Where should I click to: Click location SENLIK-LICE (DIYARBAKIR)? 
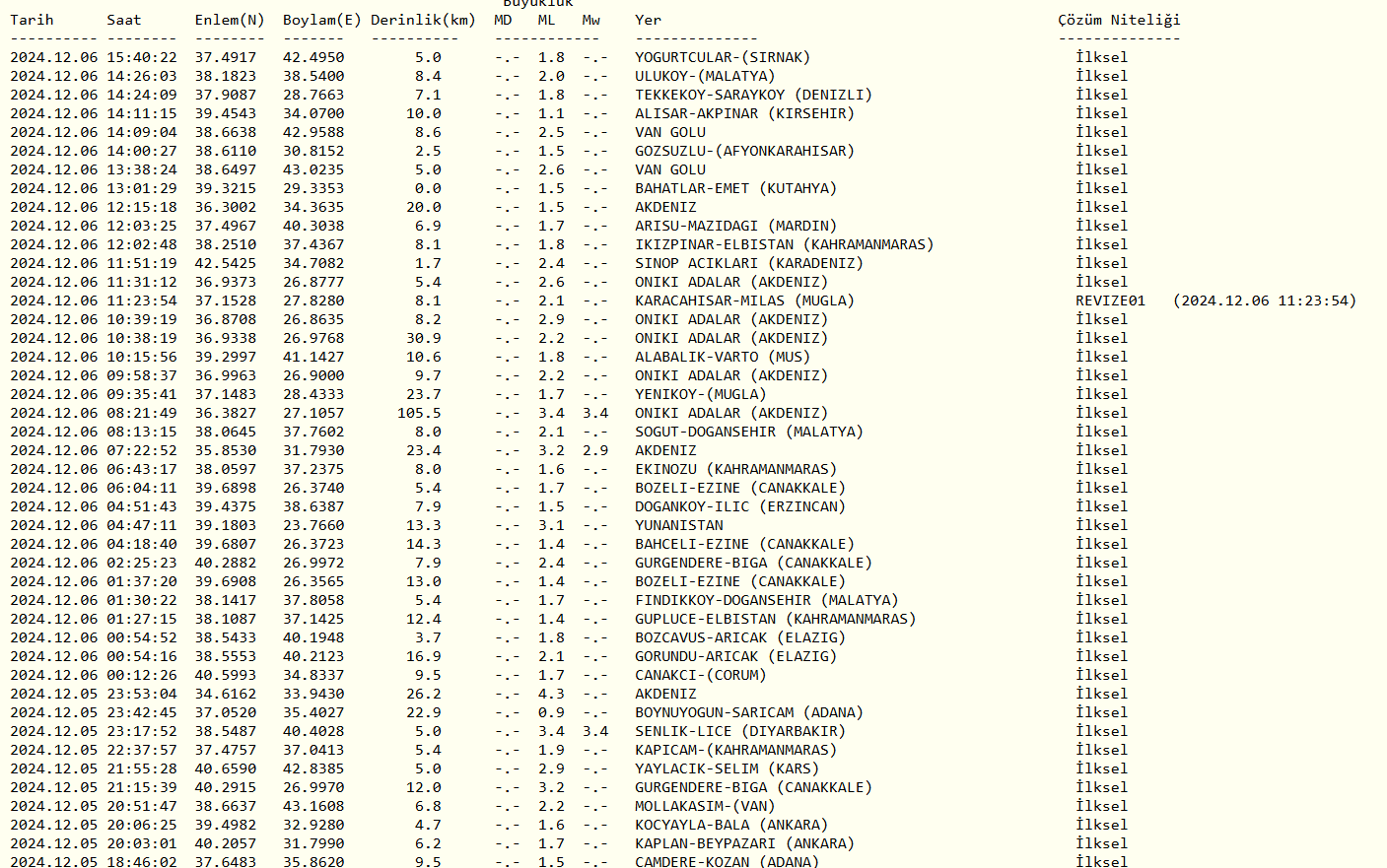tap(740, 731)
